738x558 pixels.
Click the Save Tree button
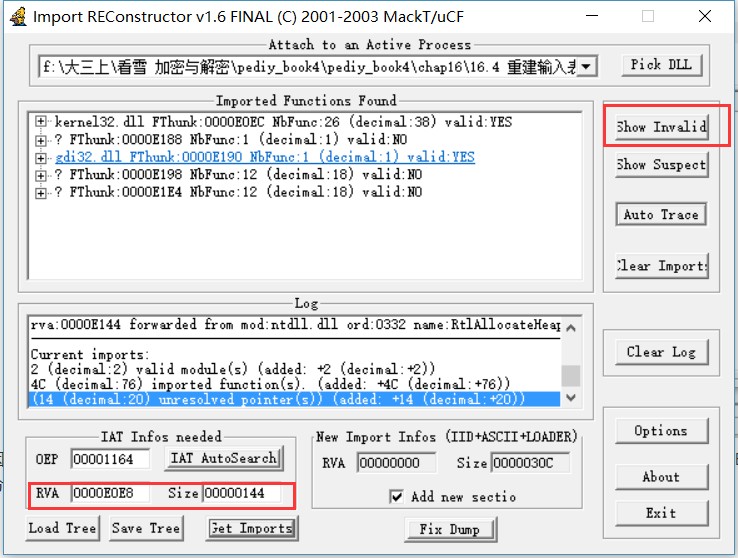pos(146,528)
